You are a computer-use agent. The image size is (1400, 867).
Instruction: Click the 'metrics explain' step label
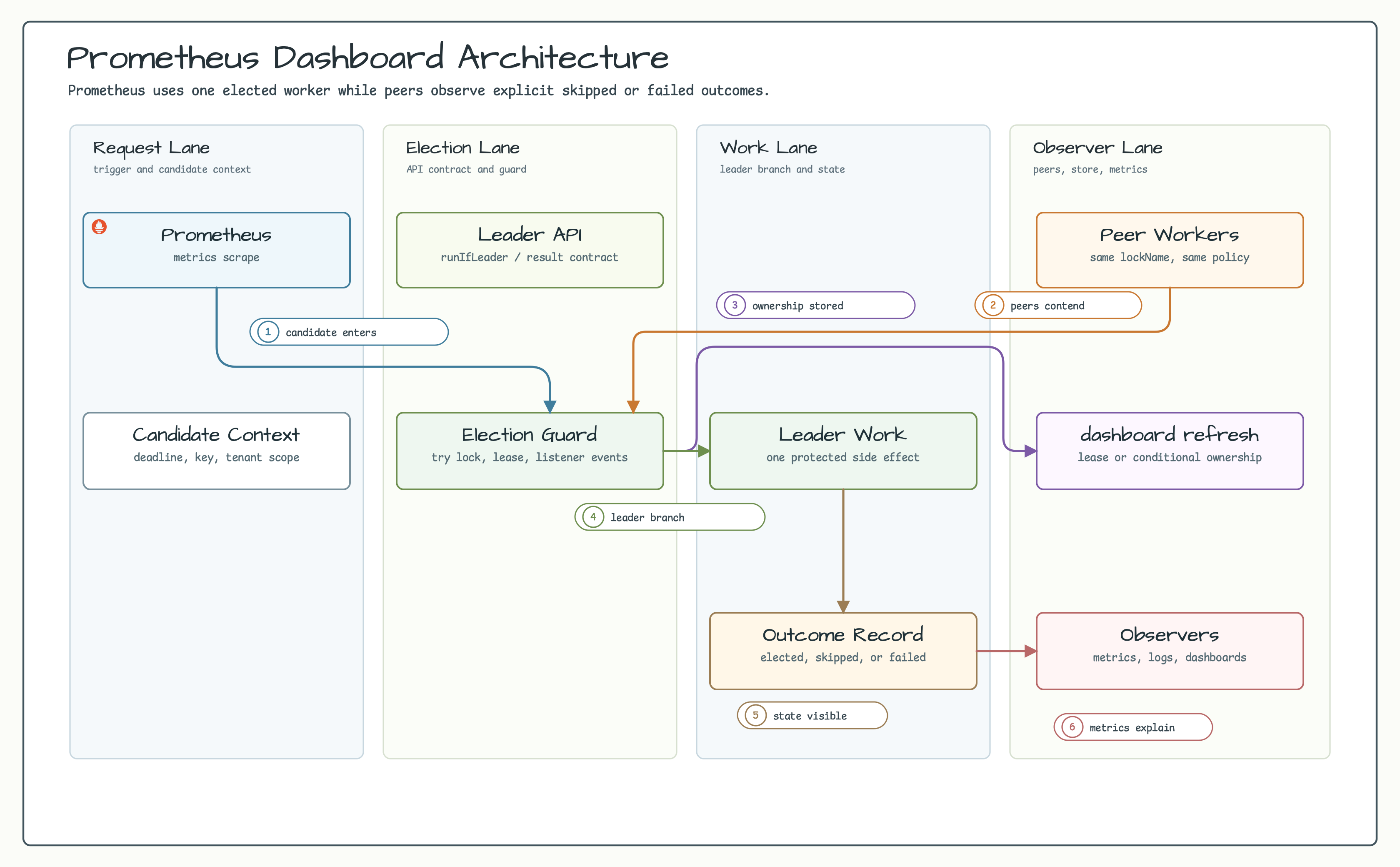coord(1133,727)
